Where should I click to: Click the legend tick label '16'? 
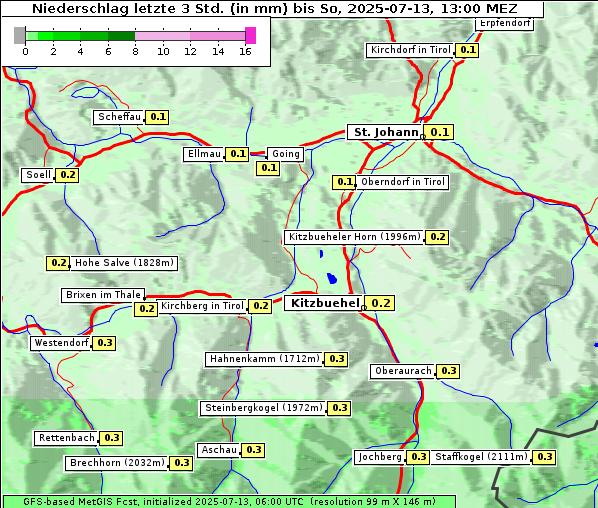coord(245,51)
